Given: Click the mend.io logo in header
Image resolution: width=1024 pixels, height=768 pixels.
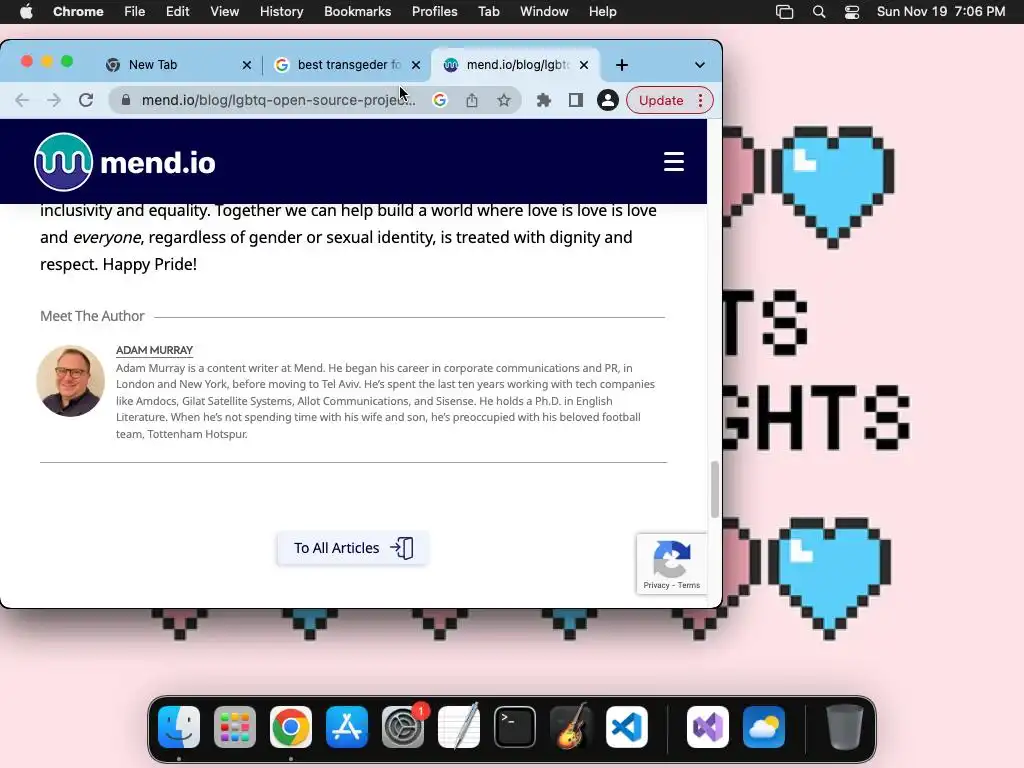Looking at the screenshot, I should click(x=125, y=162).
